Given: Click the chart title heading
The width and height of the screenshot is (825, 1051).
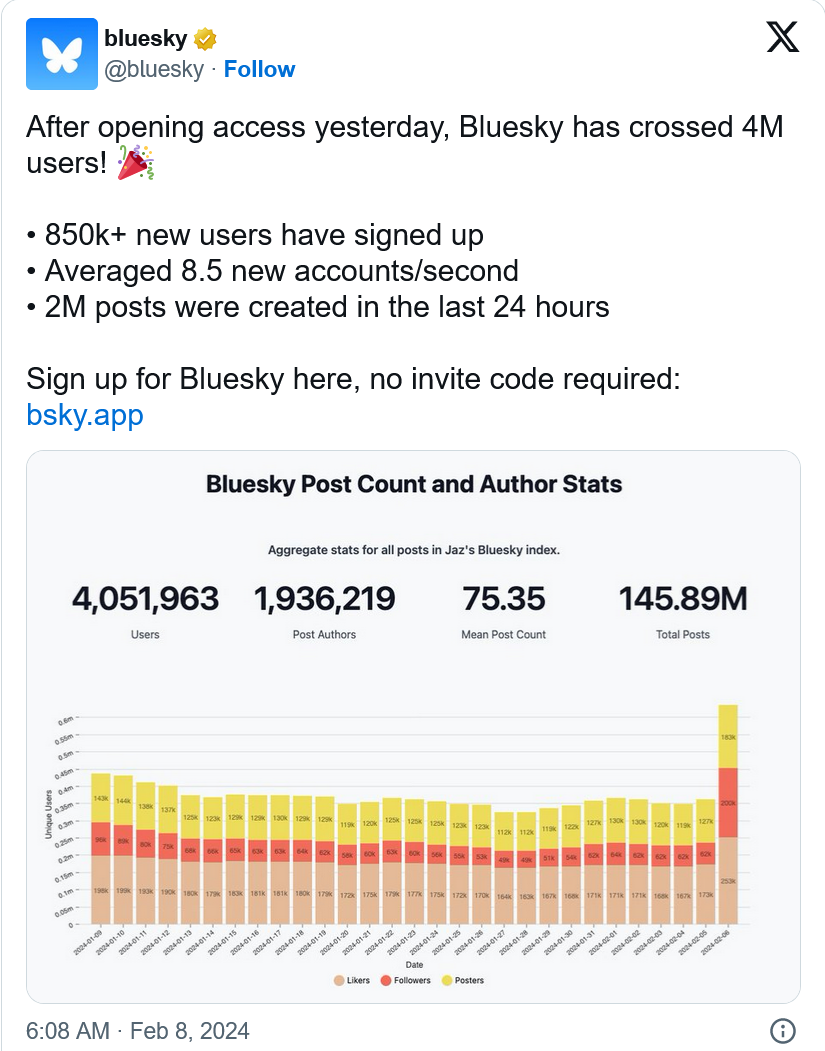Looking at the screenshot, I should coord(414,485).
